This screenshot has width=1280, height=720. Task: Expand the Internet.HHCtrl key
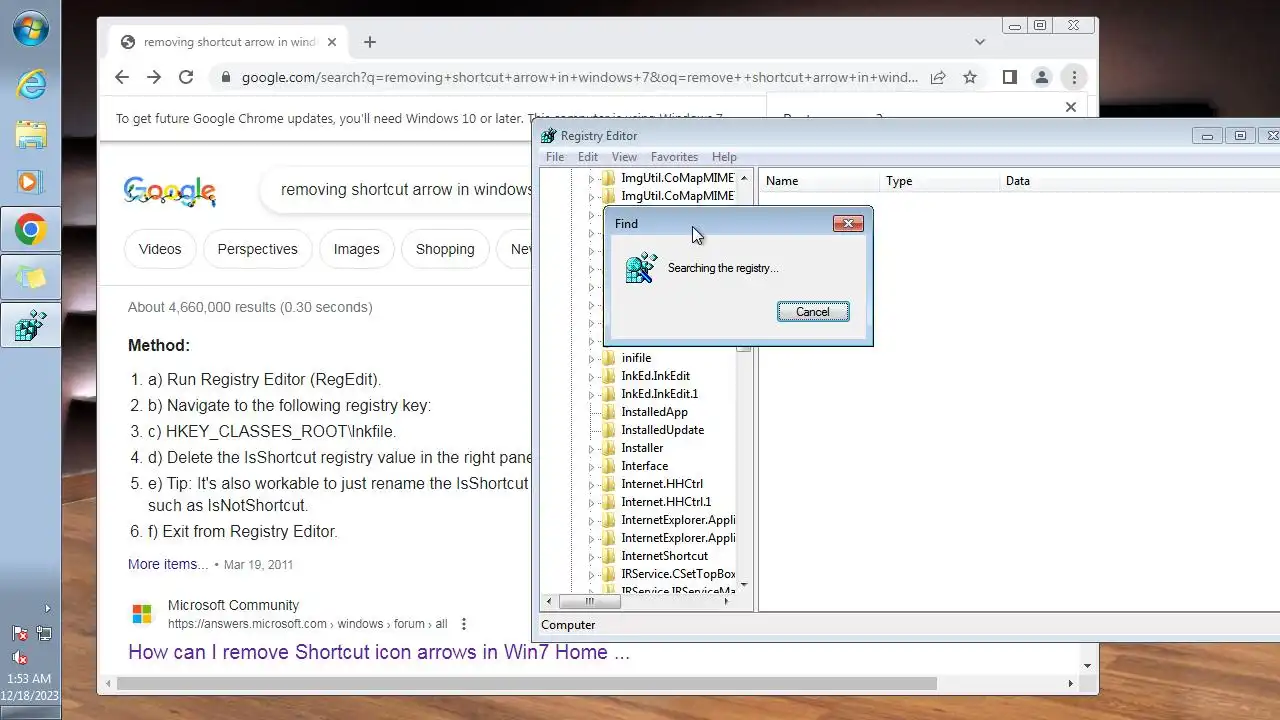(591, 484)
